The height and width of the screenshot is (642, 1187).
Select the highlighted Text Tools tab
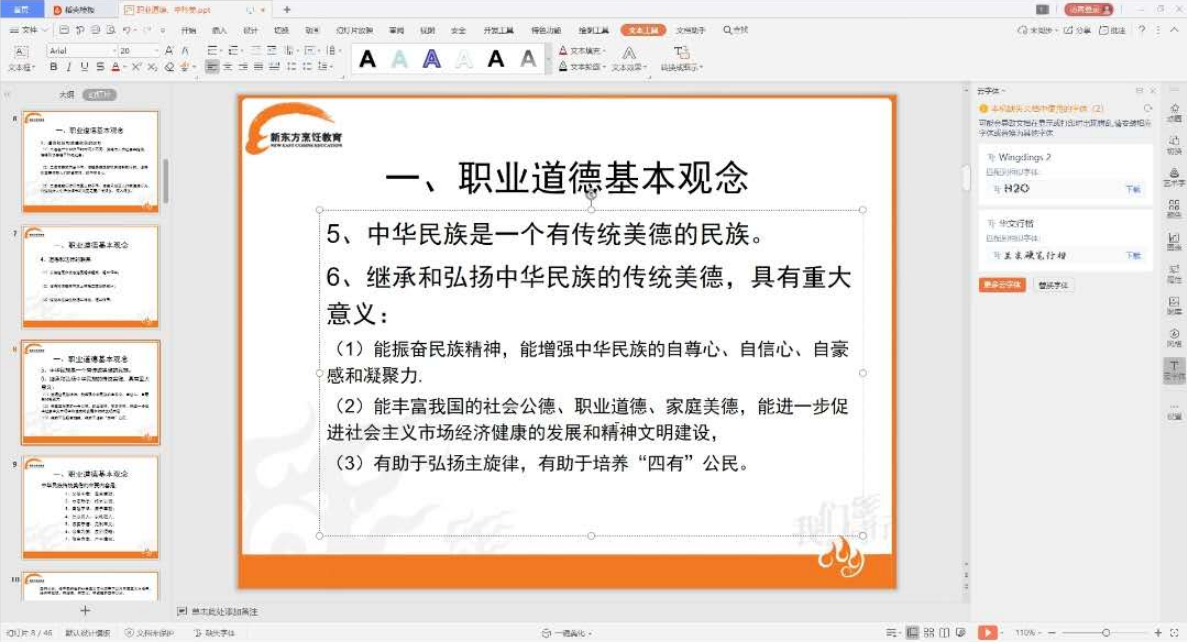coord(643,30)
